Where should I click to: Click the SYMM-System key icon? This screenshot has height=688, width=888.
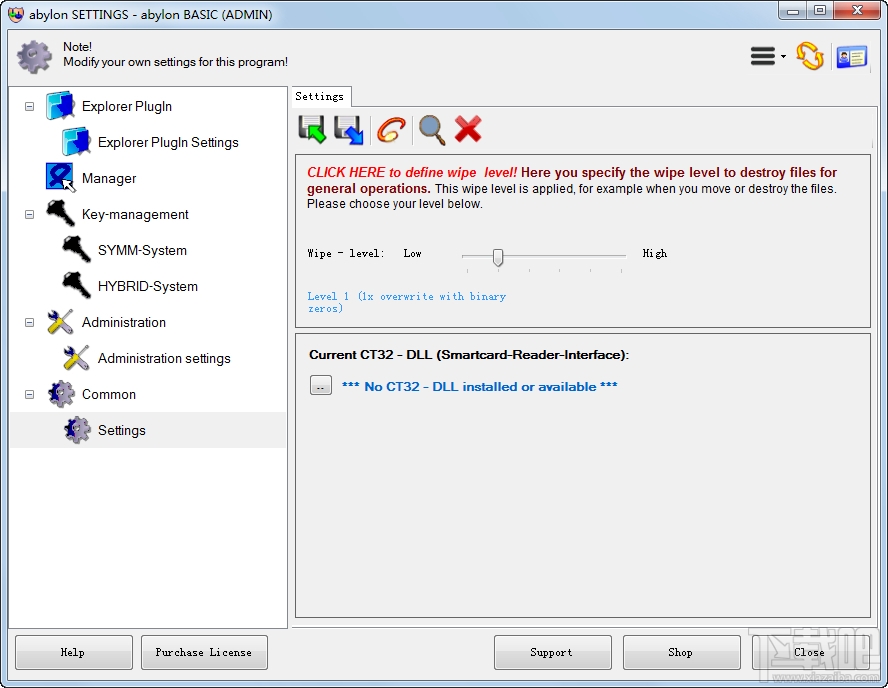[76, 250]
